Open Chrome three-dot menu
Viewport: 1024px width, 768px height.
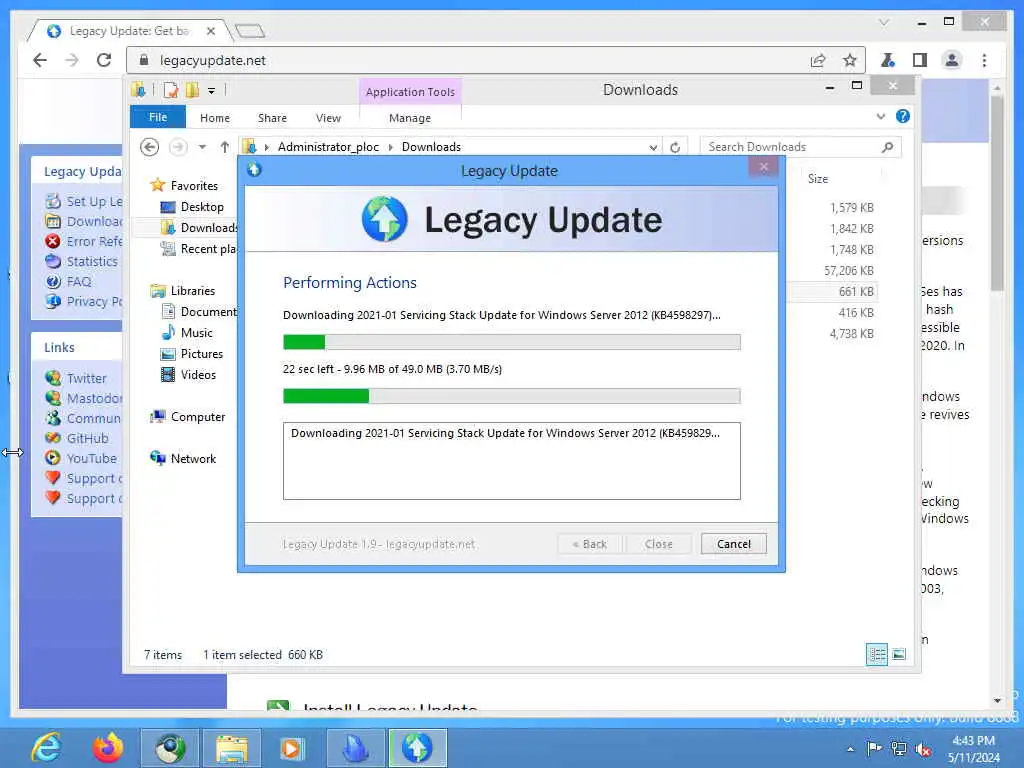click(x=984, y=60)
